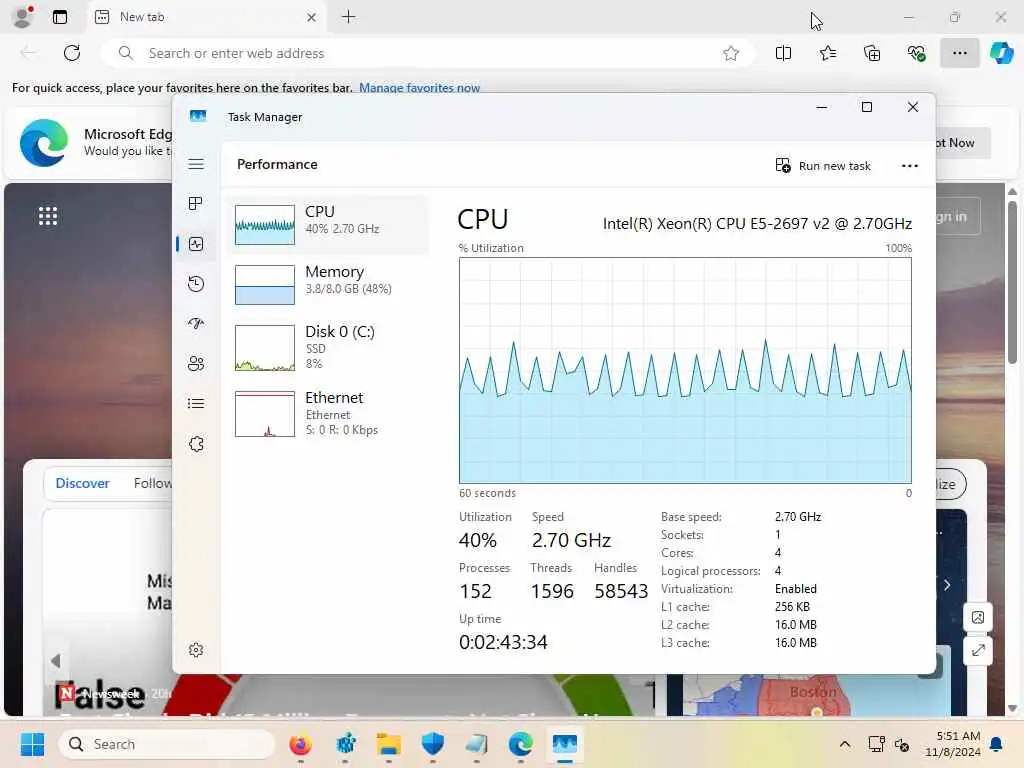Click previous news carousel arrow
This screenshot has height=768, width=1024.
point(56,661)
